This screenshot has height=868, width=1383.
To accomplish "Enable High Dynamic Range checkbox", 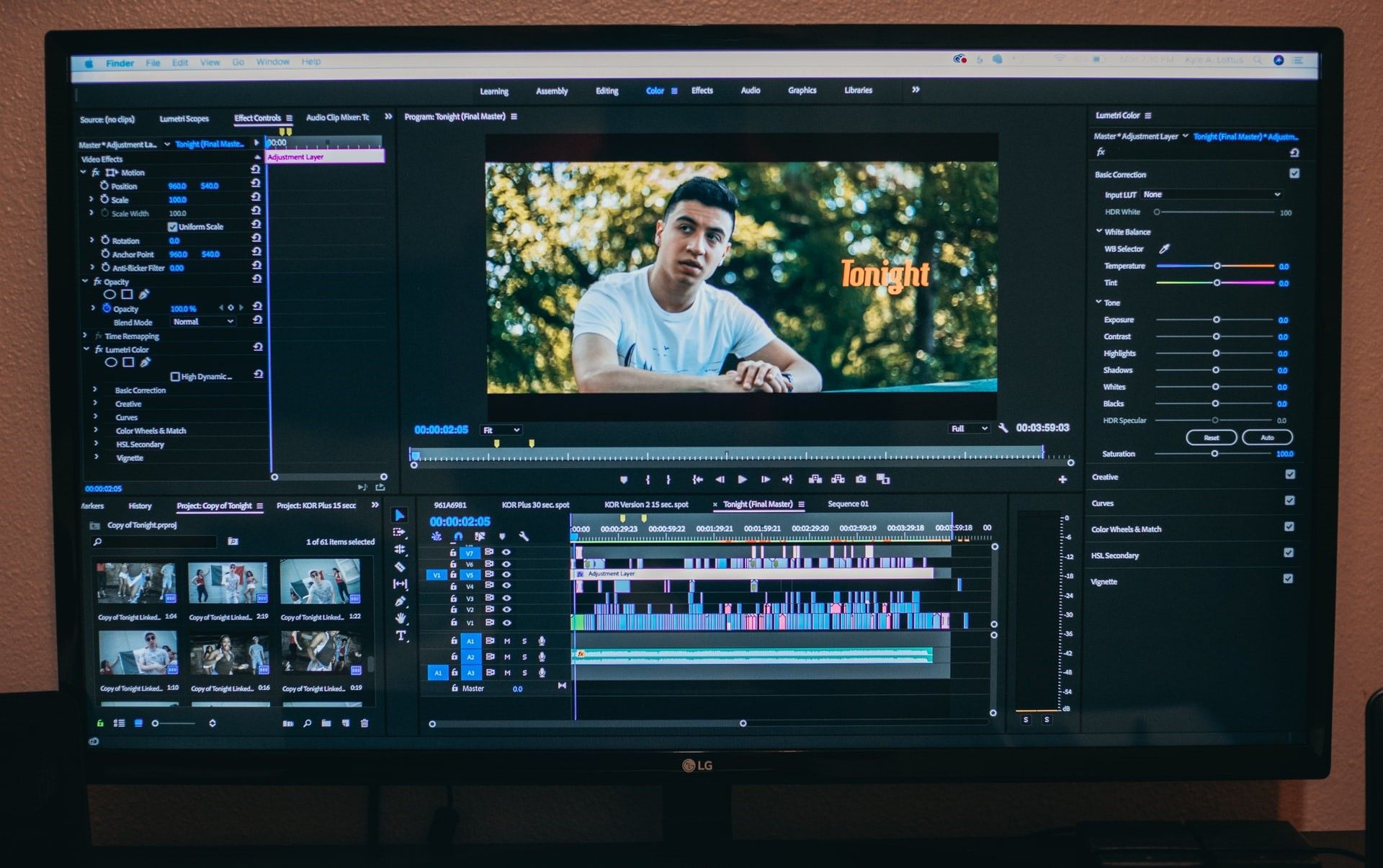I will [x=175, y=377].
